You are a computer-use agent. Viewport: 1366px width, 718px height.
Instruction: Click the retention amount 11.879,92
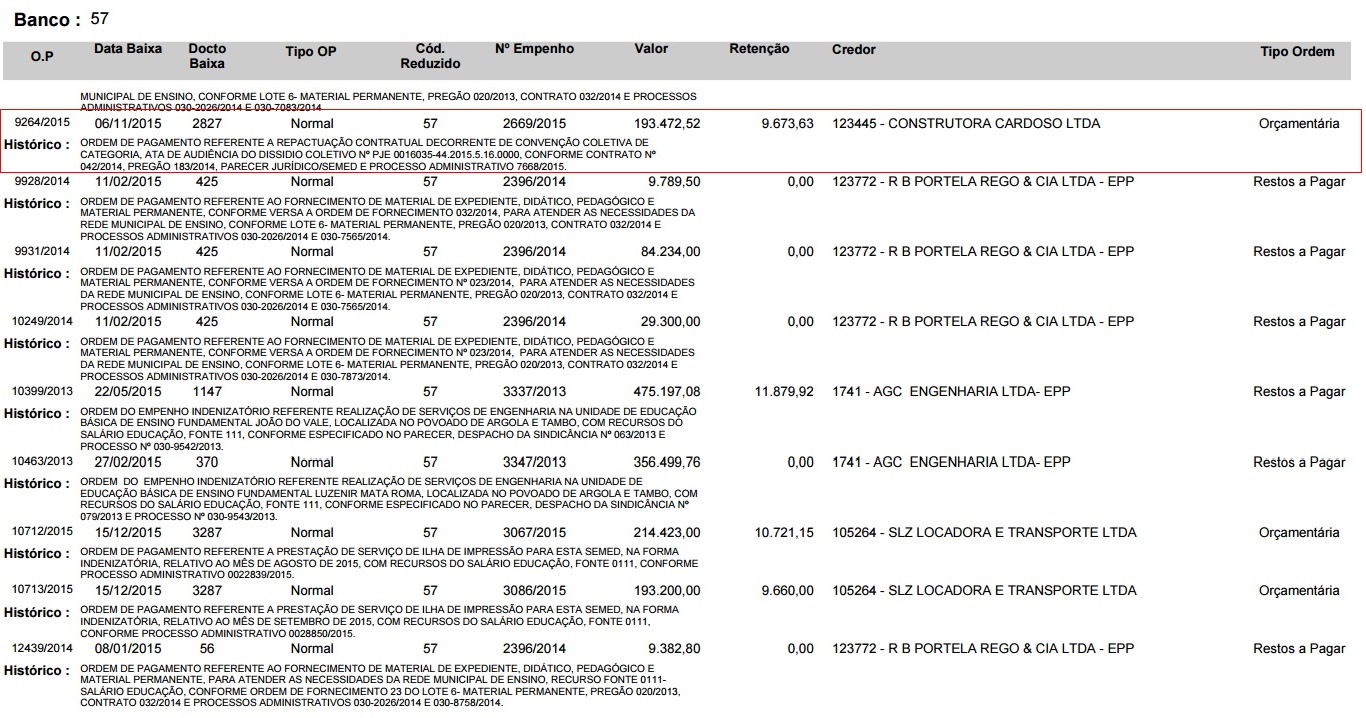coord(784,392)
